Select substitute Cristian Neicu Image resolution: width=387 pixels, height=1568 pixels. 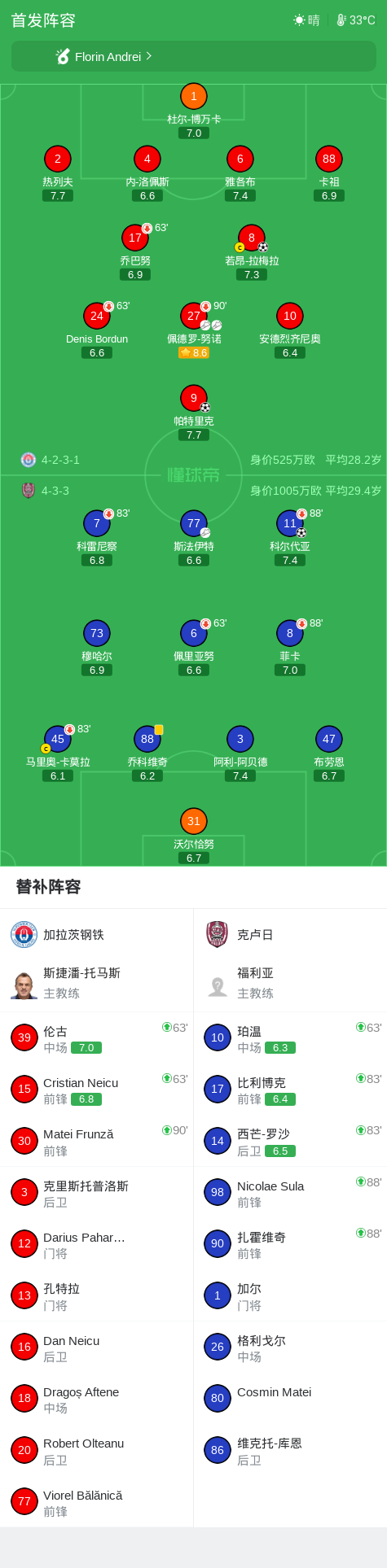(97, 1090)
